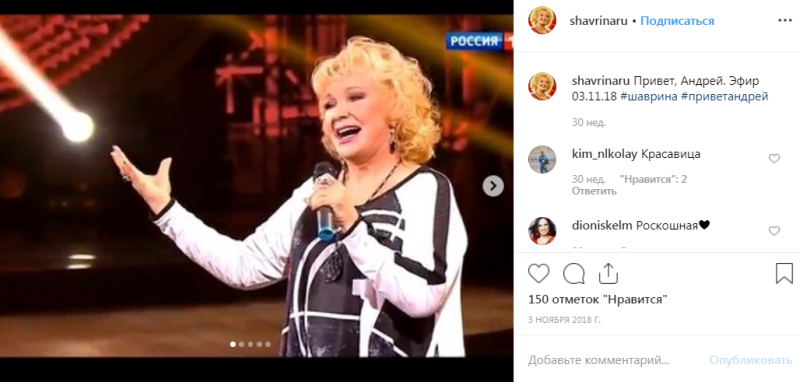The height and width of the screenshot is (382, 800).
Task: Like the dioniskelm comment
Action: 774,231
